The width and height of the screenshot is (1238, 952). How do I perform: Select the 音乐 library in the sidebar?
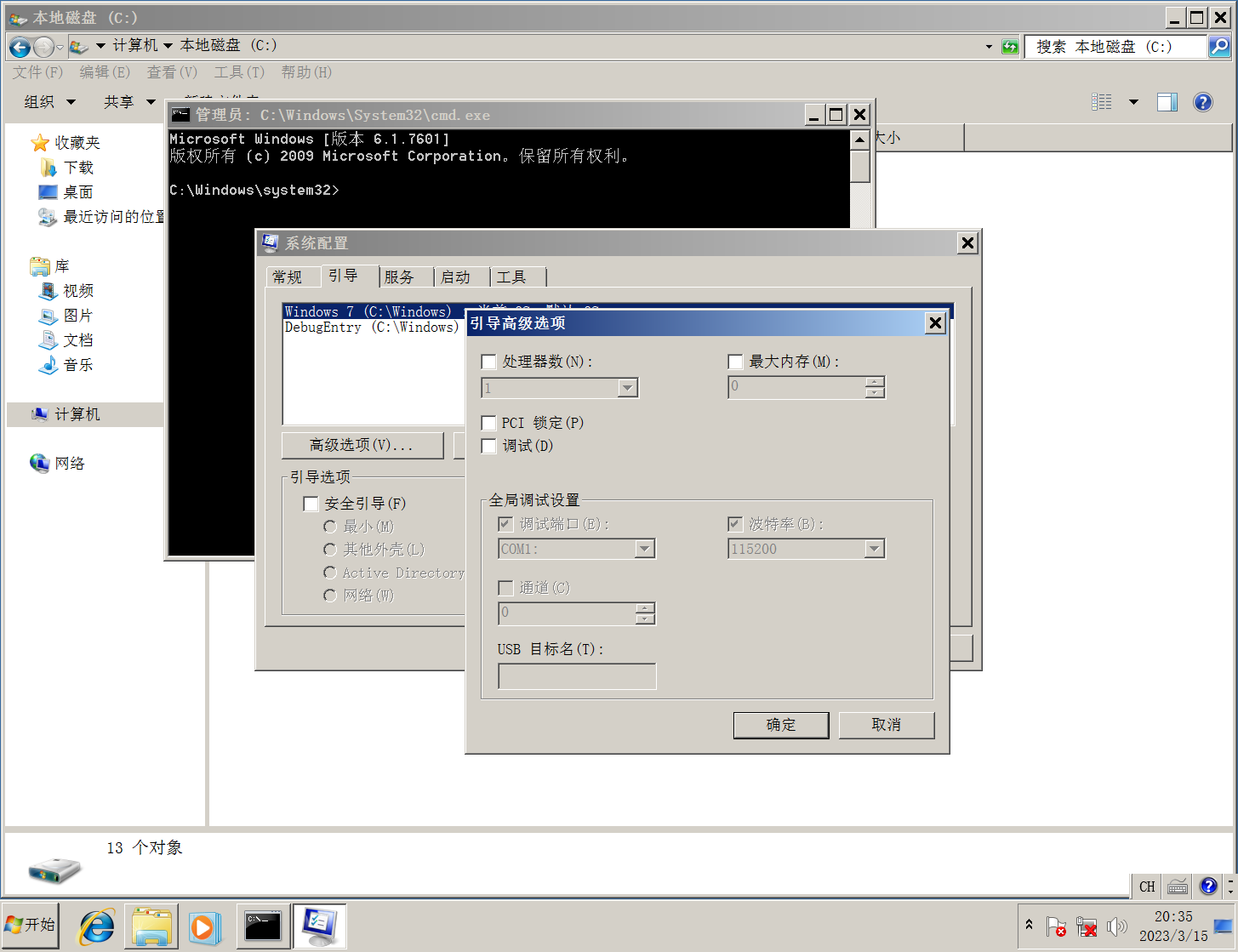click(x=77, y=365)
